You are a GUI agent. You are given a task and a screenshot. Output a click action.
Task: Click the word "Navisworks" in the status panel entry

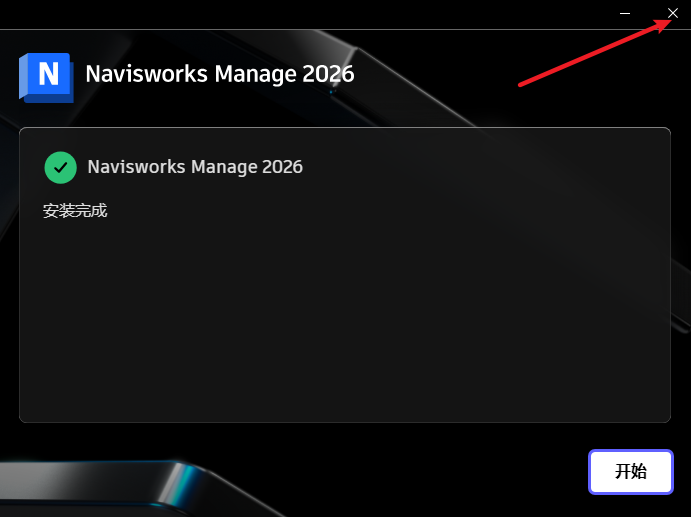(136, 167)
